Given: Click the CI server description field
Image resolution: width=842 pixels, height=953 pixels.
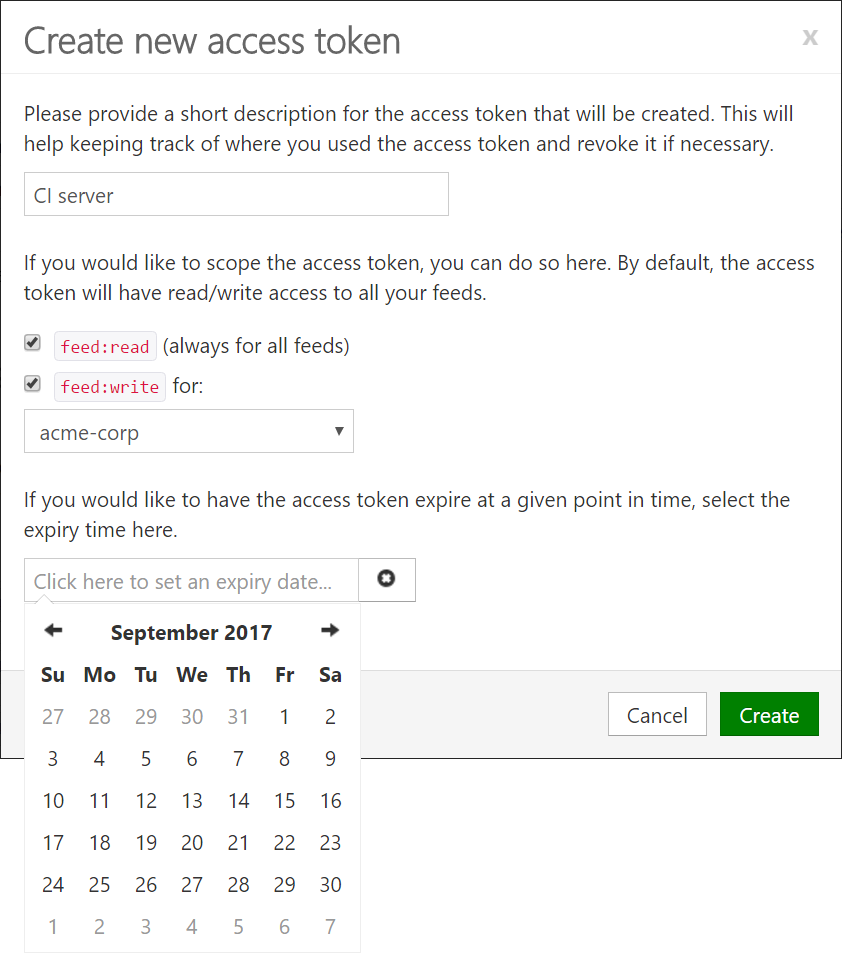Looking at the screenshot, I should pos(236,193).
